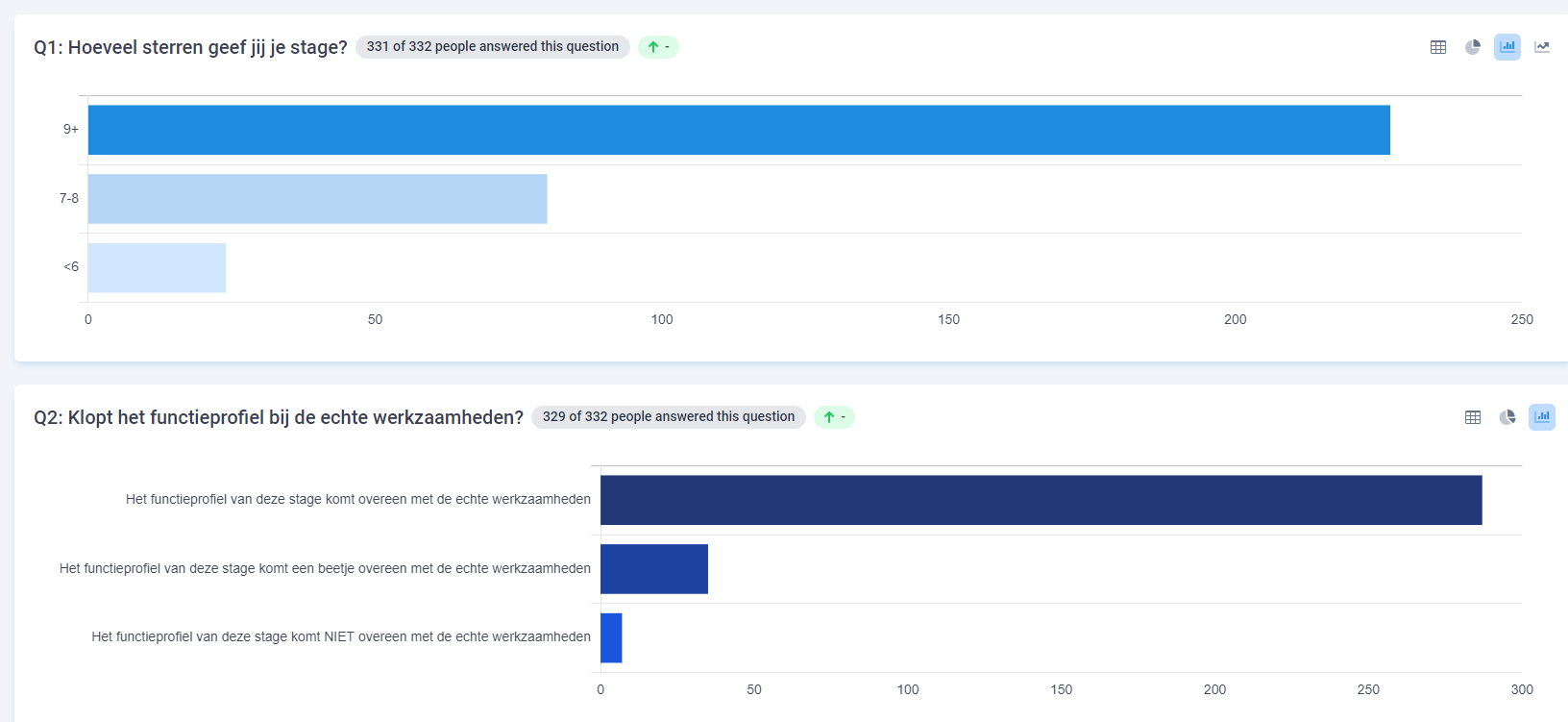Click the green trend arrow badge for Q2
This screenshot has height=722, width=1568.
click(834, 417)
